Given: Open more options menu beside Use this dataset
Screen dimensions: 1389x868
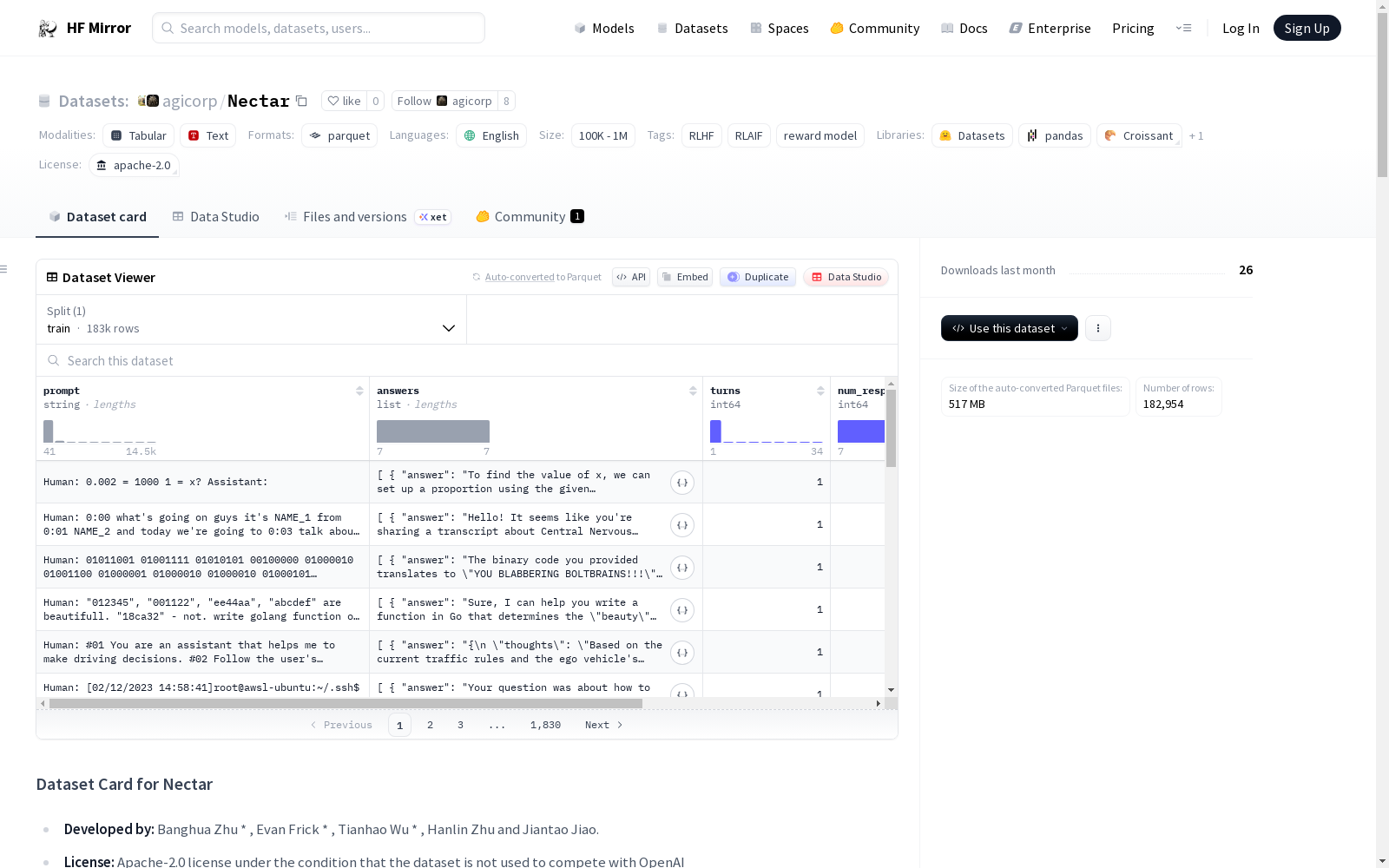Looking at the screenshot, I should [x=1098, y=328].
